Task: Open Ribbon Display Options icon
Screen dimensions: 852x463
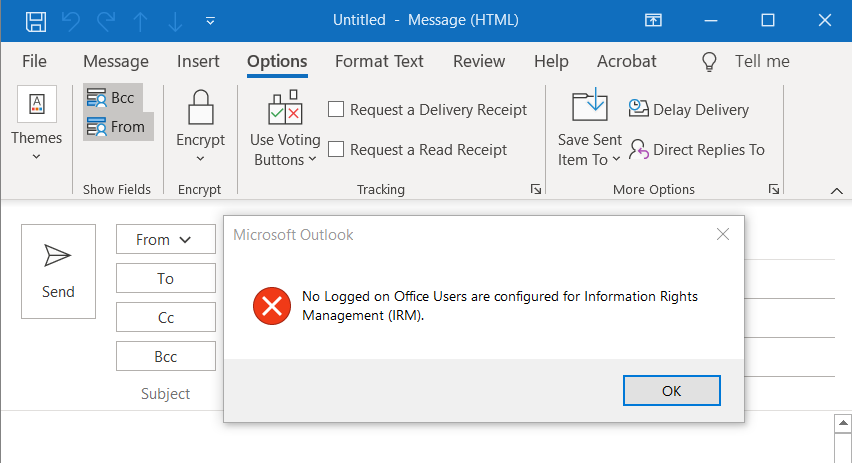Action: [653, 21]
